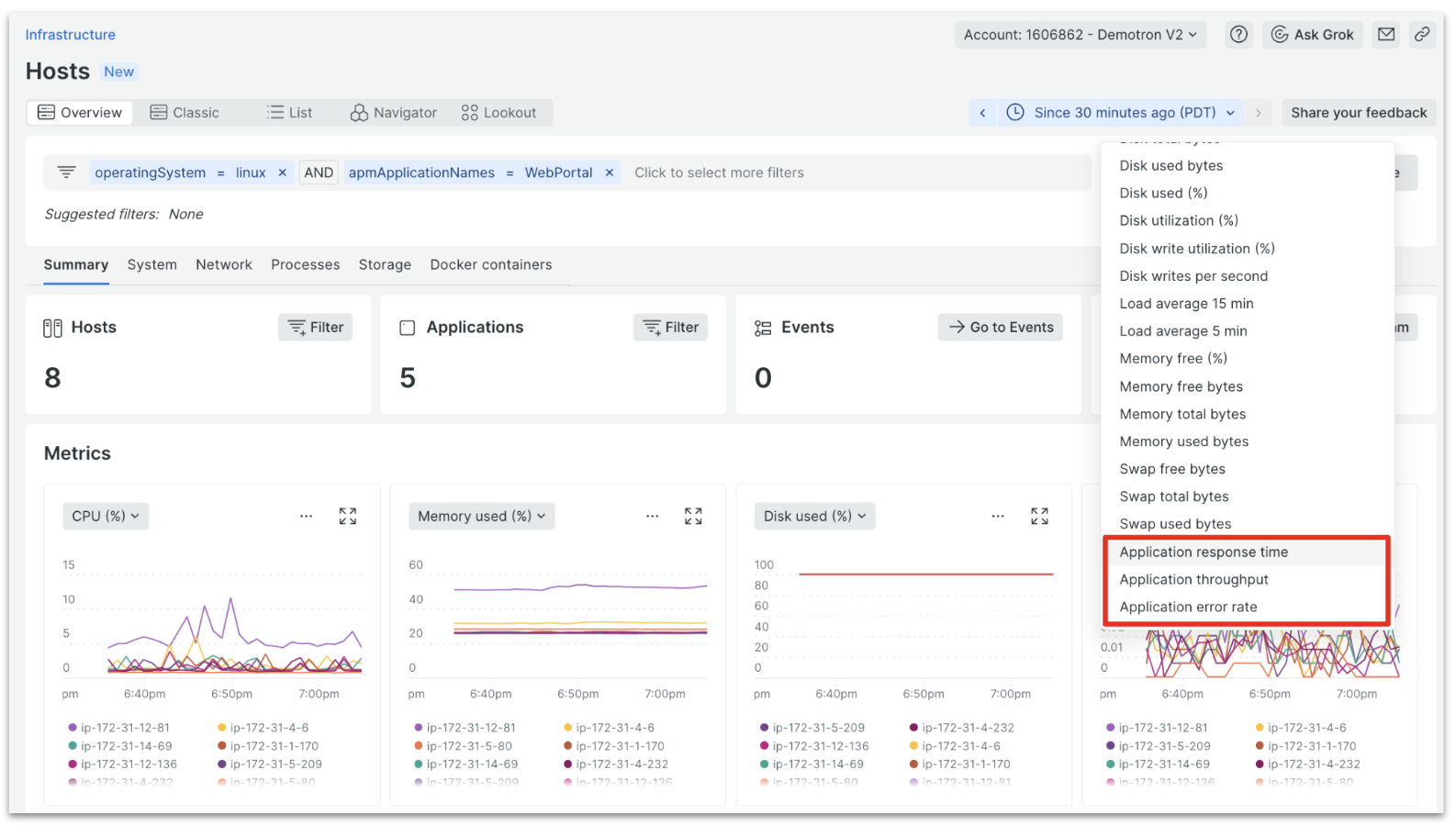Open the Disk used (%) metric dropdown

pyautogui.click(x=815, y=517)
